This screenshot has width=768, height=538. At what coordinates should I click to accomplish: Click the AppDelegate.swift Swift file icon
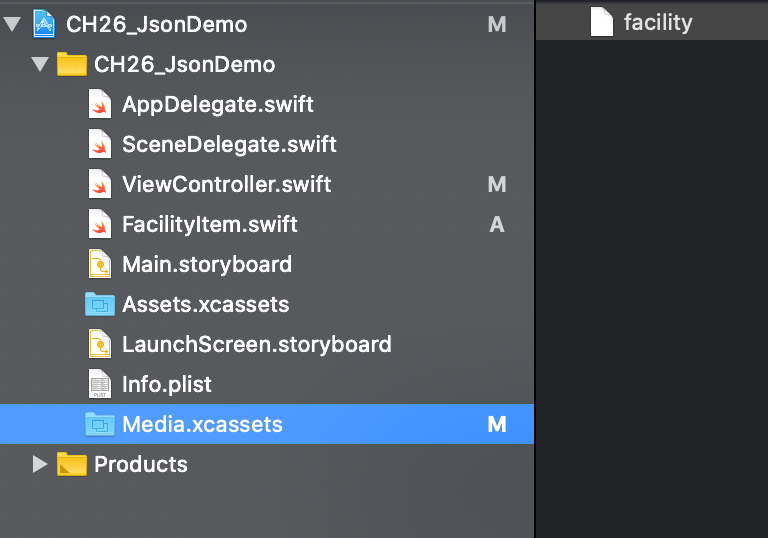(x=99, y=104)
